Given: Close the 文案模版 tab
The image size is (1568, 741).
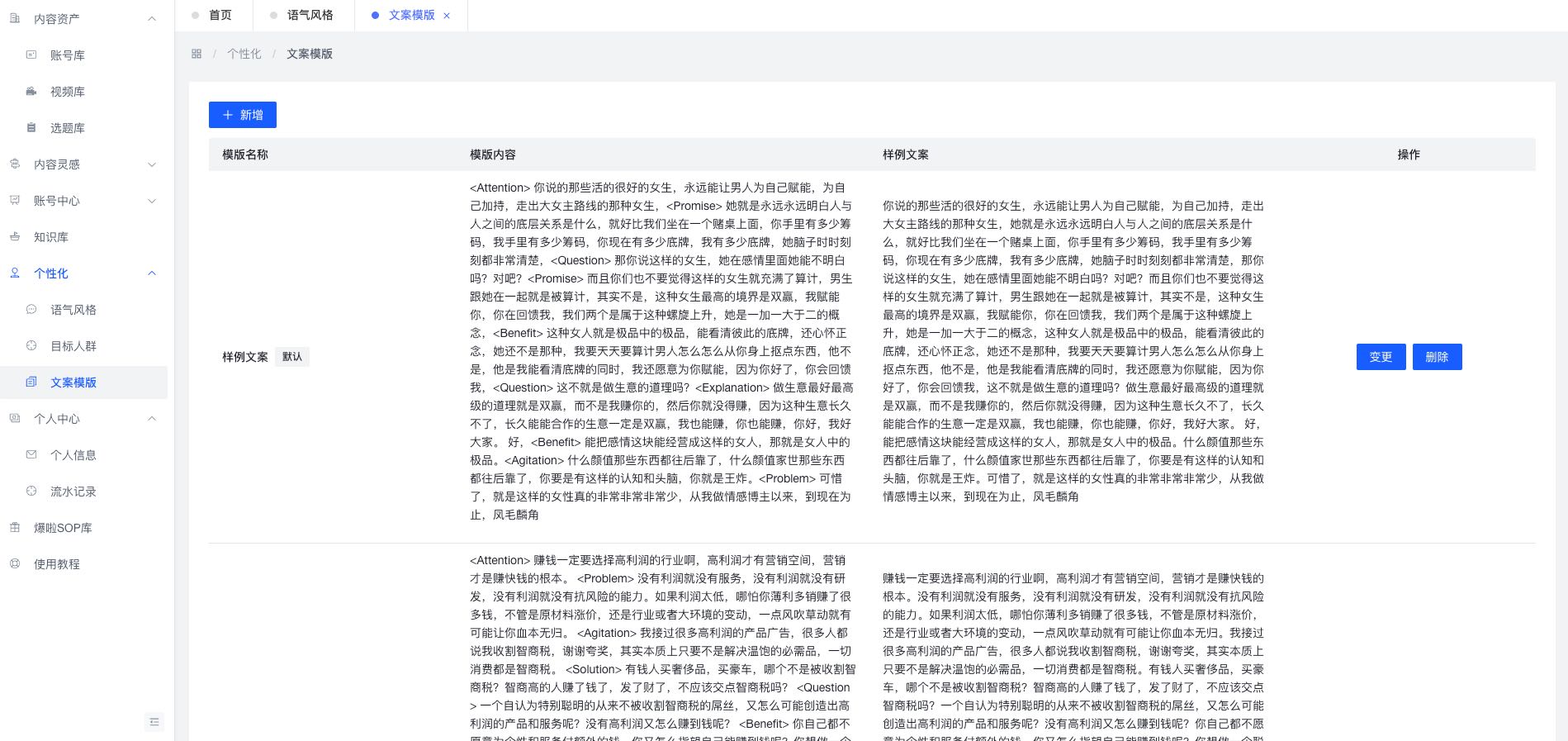Looking at the screenshot, I should pos(447,16).
